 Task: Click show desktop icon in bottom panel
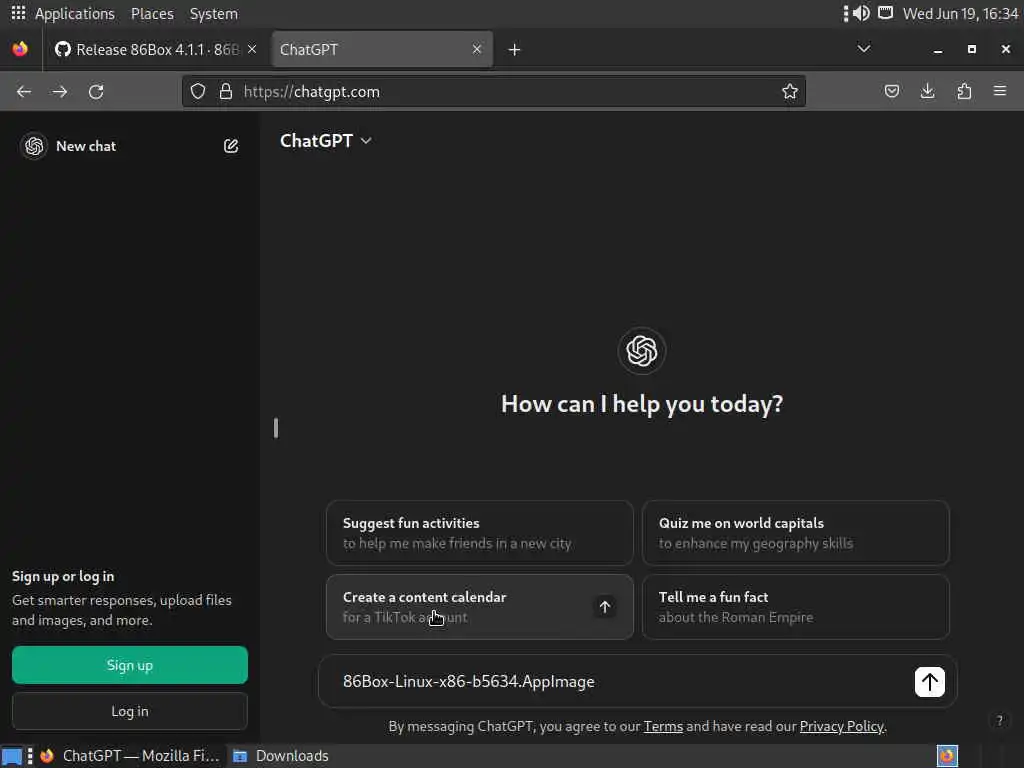pos(12,756)
